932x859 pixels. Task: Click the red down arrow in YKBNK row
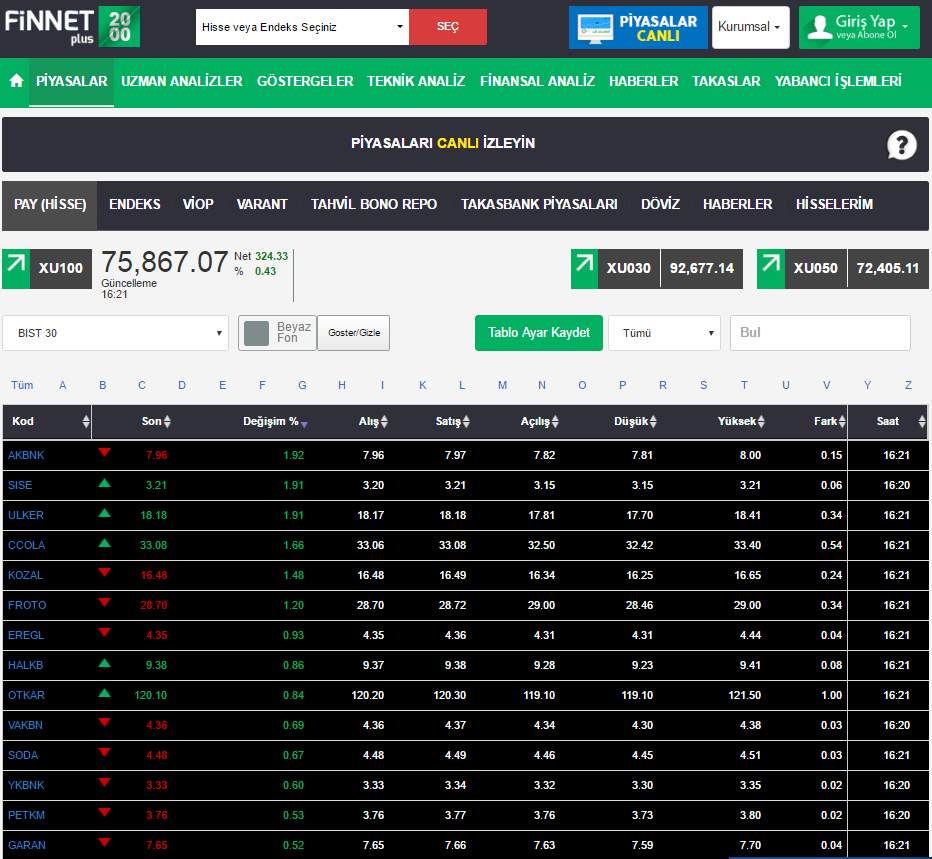coord(105,782)
